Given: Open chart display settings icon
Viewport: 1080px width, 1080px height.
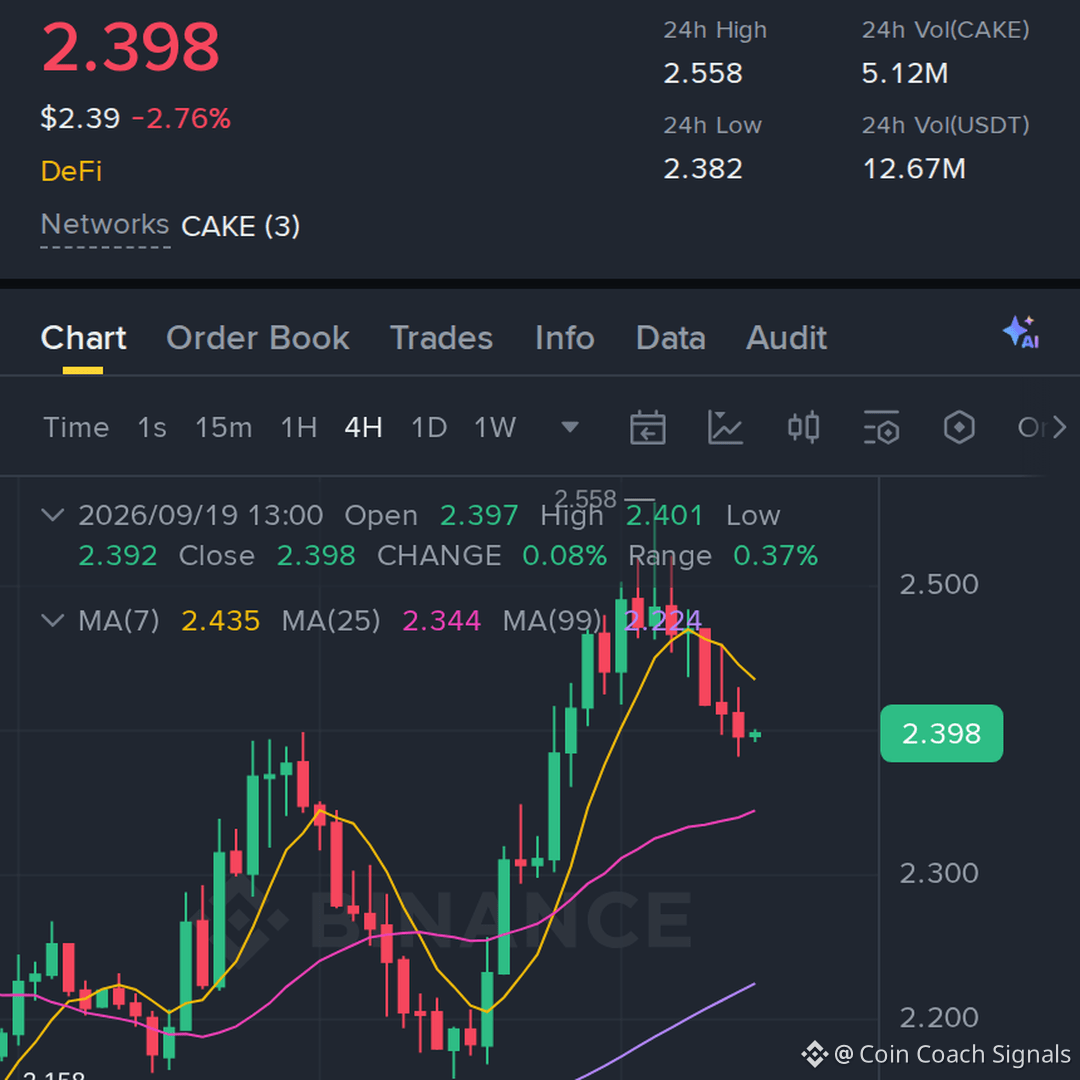Looking at the screenshot, I should coord(881,428).
